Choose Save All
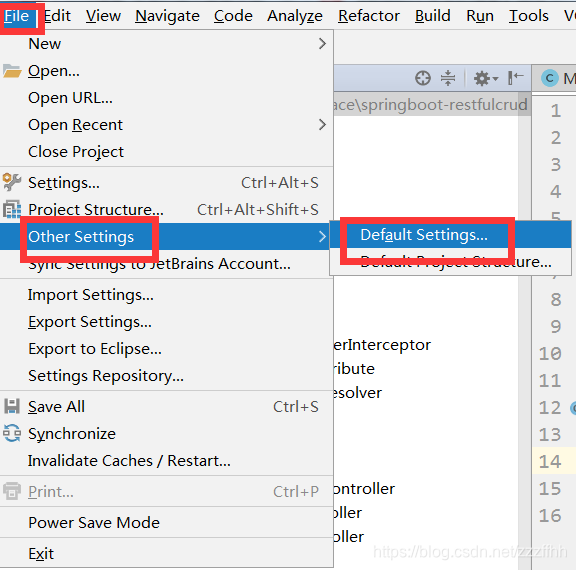 (166, 407)
